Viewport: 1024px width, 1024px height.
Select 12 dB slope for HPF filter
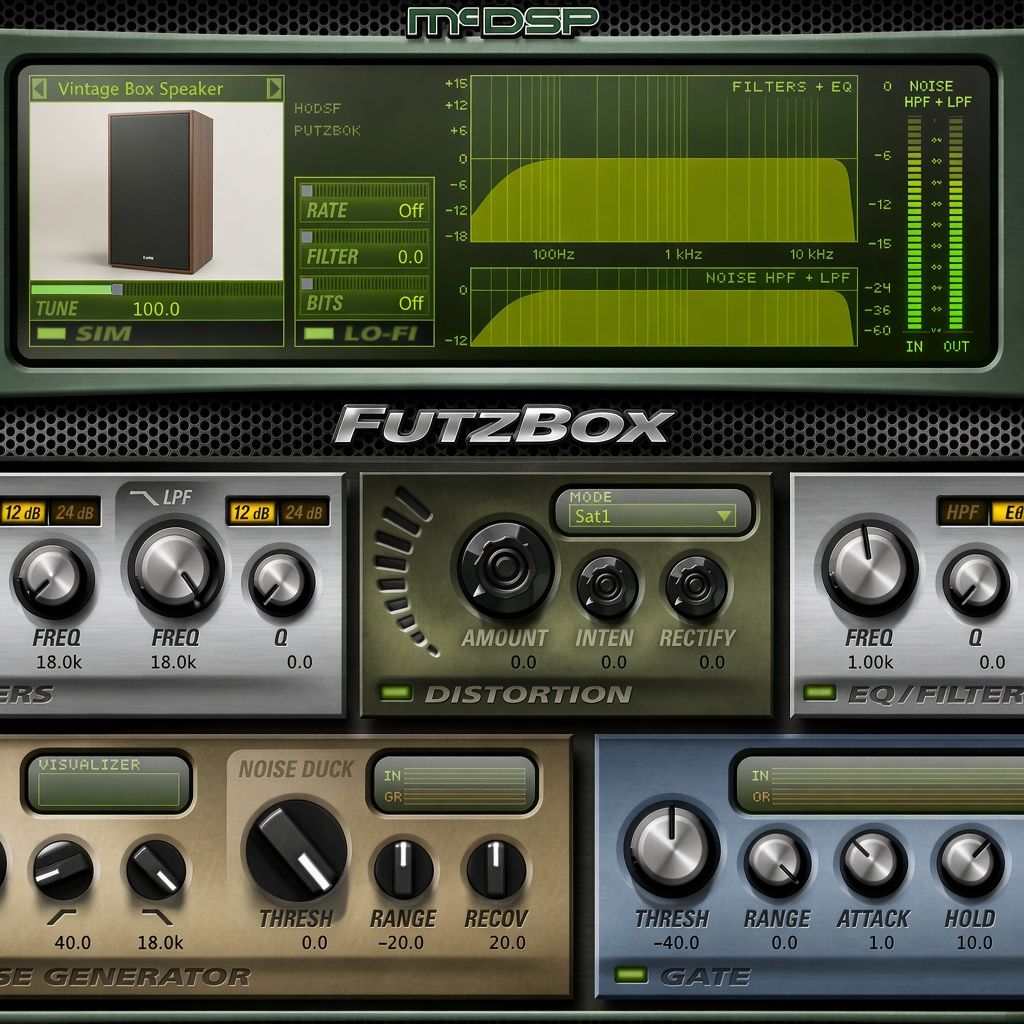[x=24, y=513]
